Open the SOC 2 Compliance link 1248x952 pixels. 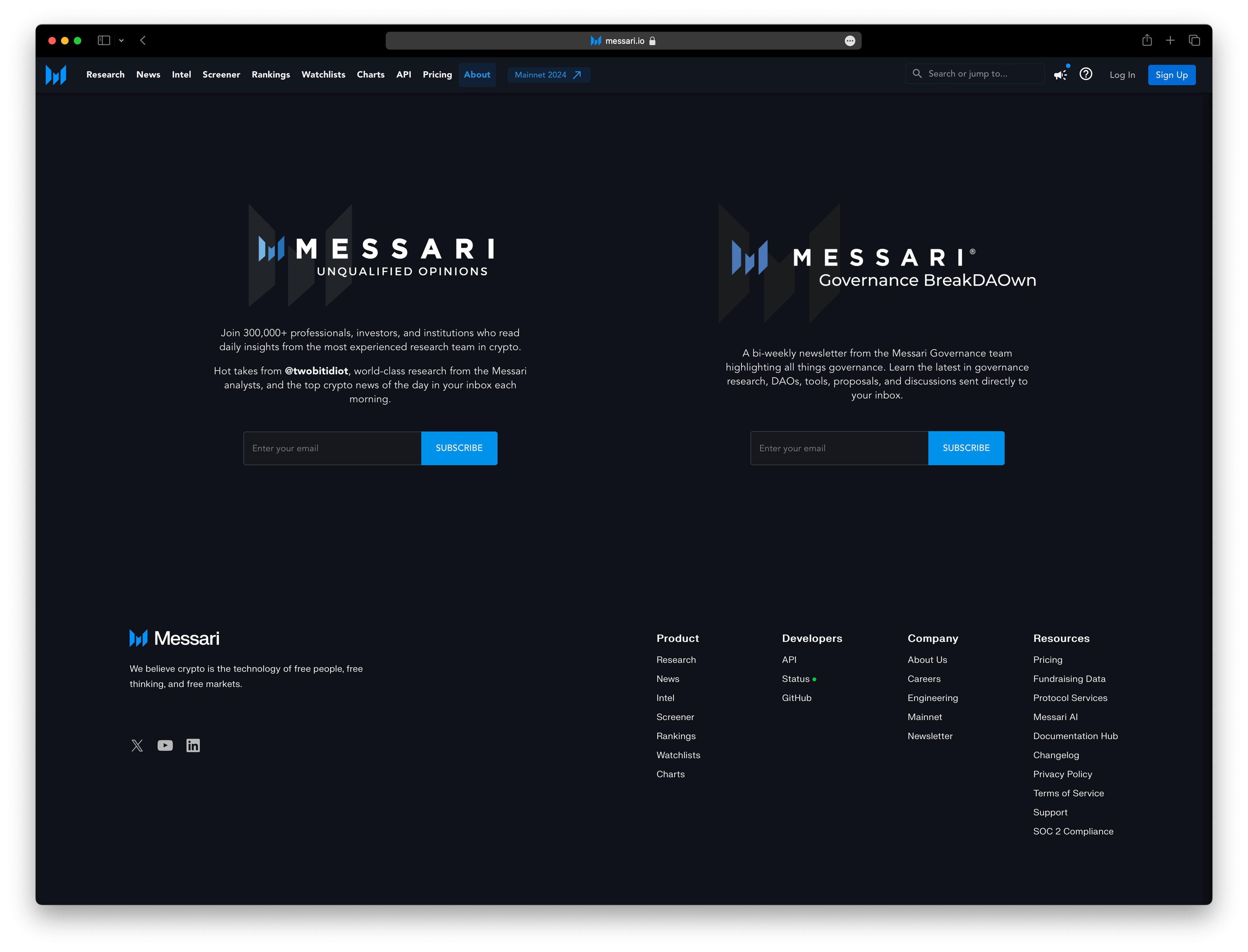tap(1074, 832)
